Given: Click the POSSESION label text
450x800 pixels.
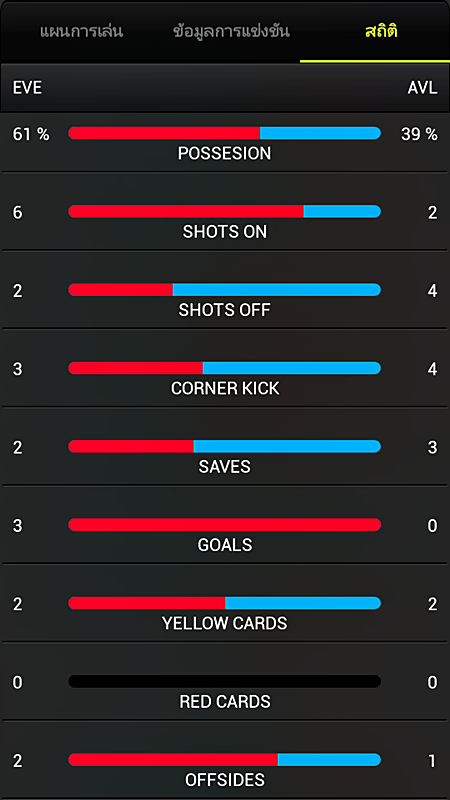Looking at the screenshot, I should pos(224,154).
